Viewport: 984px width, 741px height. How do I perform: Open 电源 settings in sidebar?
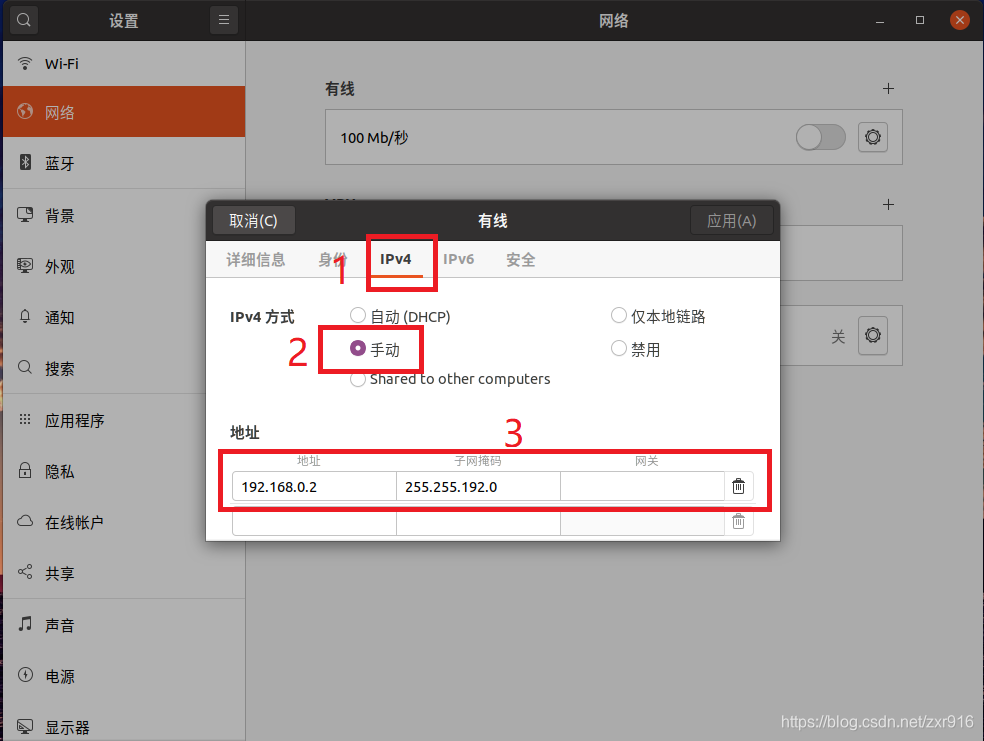[x=124, y=676]
